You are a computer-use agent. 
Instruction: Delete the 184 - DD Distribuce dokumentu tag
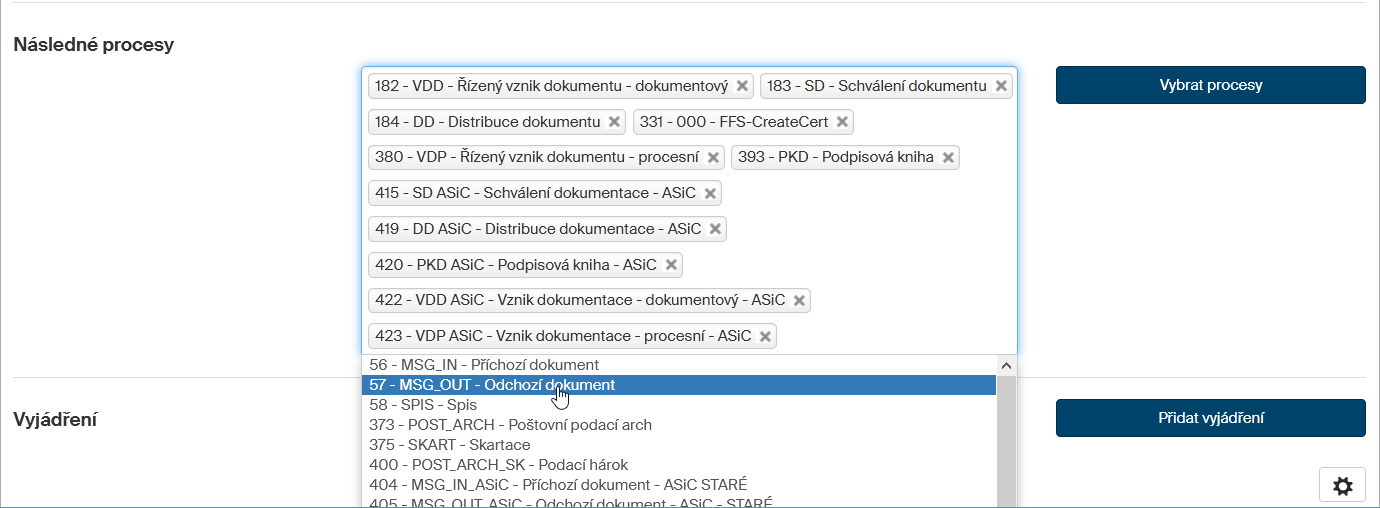click(614, 122)
